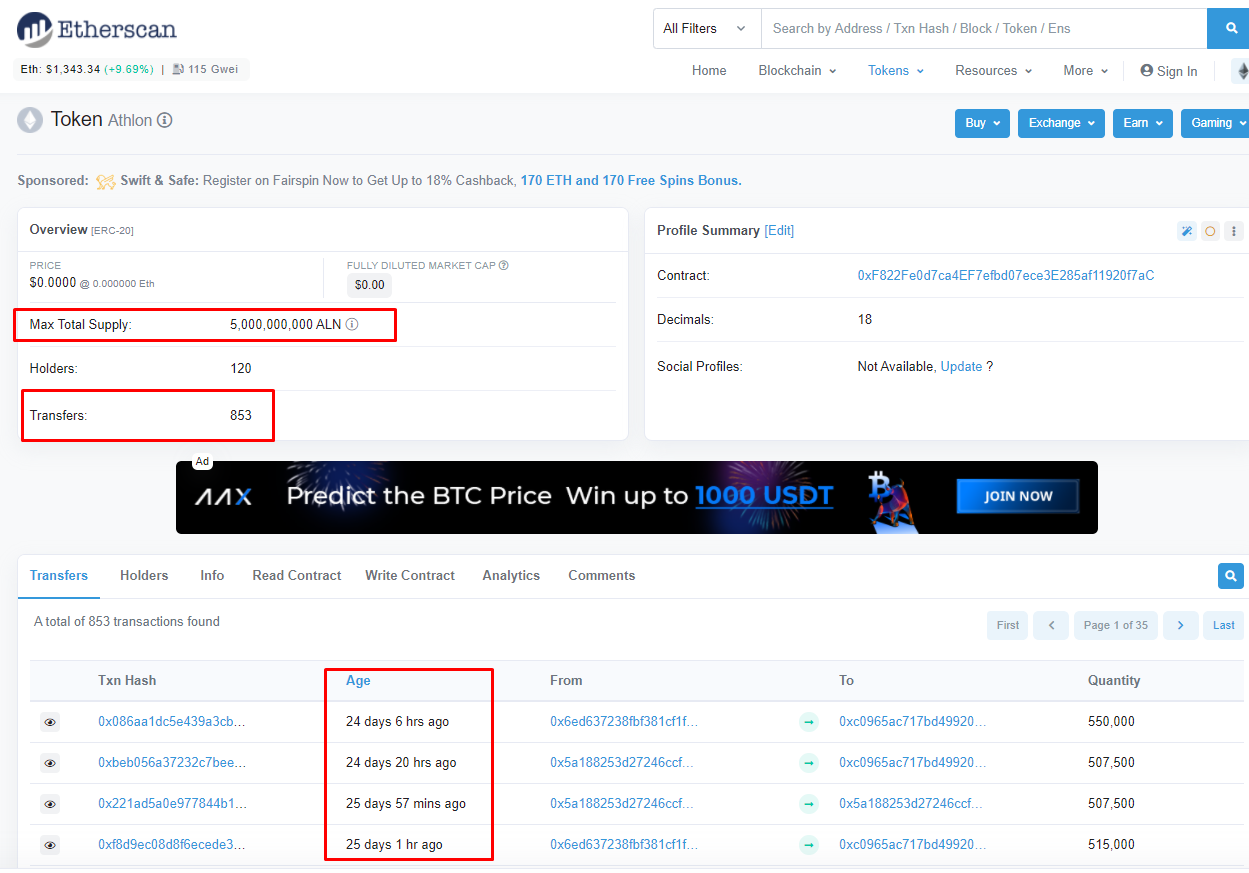The width and height of the screenshot is (1249, 873).
Task: Click the Last page button
Action: (x=1224, y=625)
